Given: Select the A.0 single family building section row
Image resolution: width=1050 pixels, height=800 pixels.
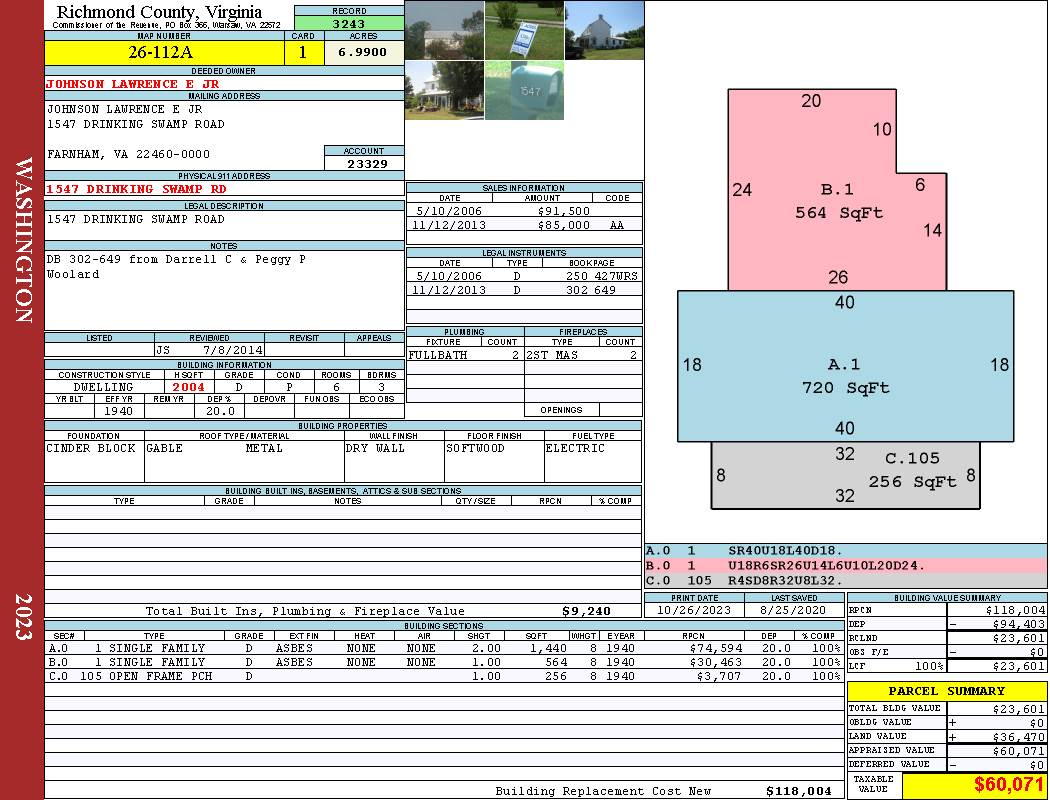Looking at the screenshot, I should click(x=444, y=648).
